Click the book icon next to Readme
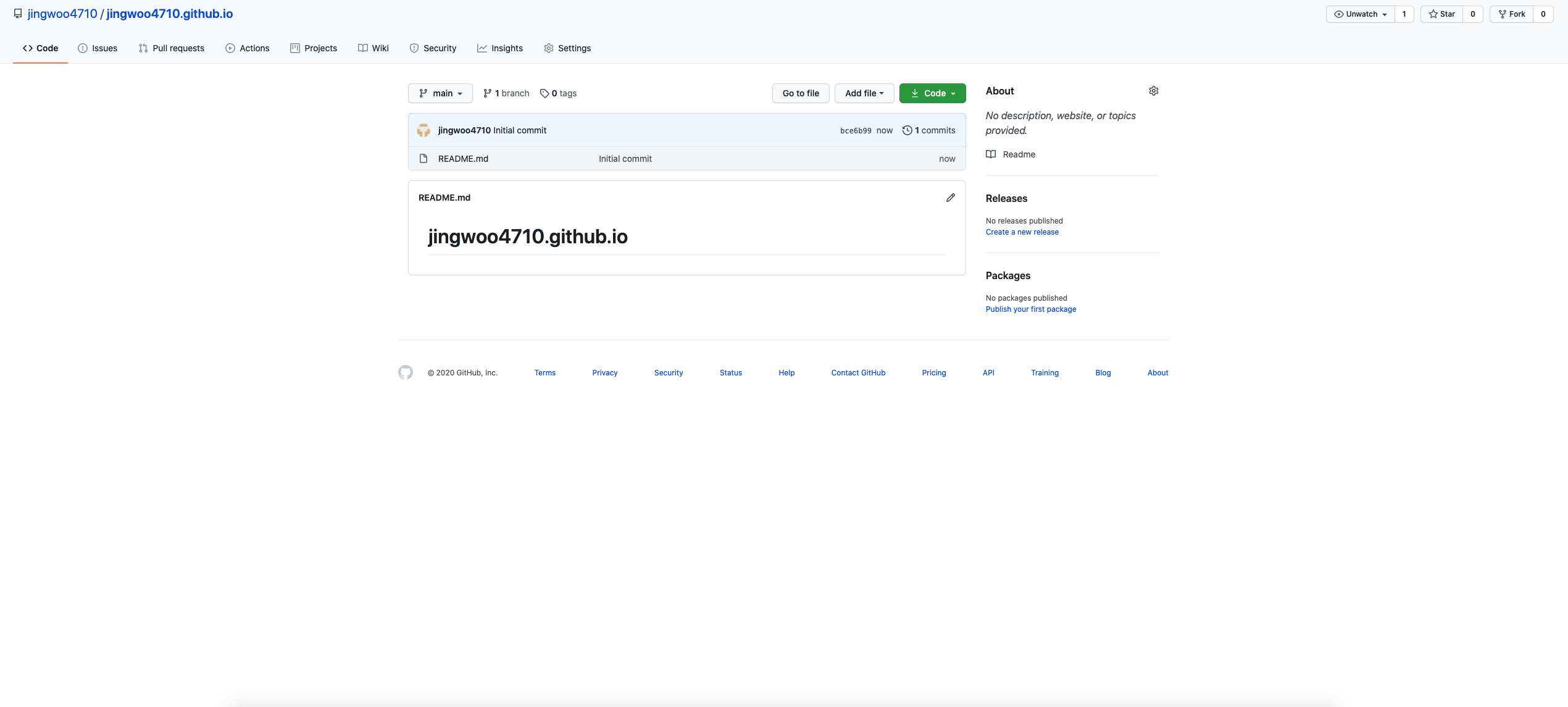The image size is (1568, 707). point(991,154)
